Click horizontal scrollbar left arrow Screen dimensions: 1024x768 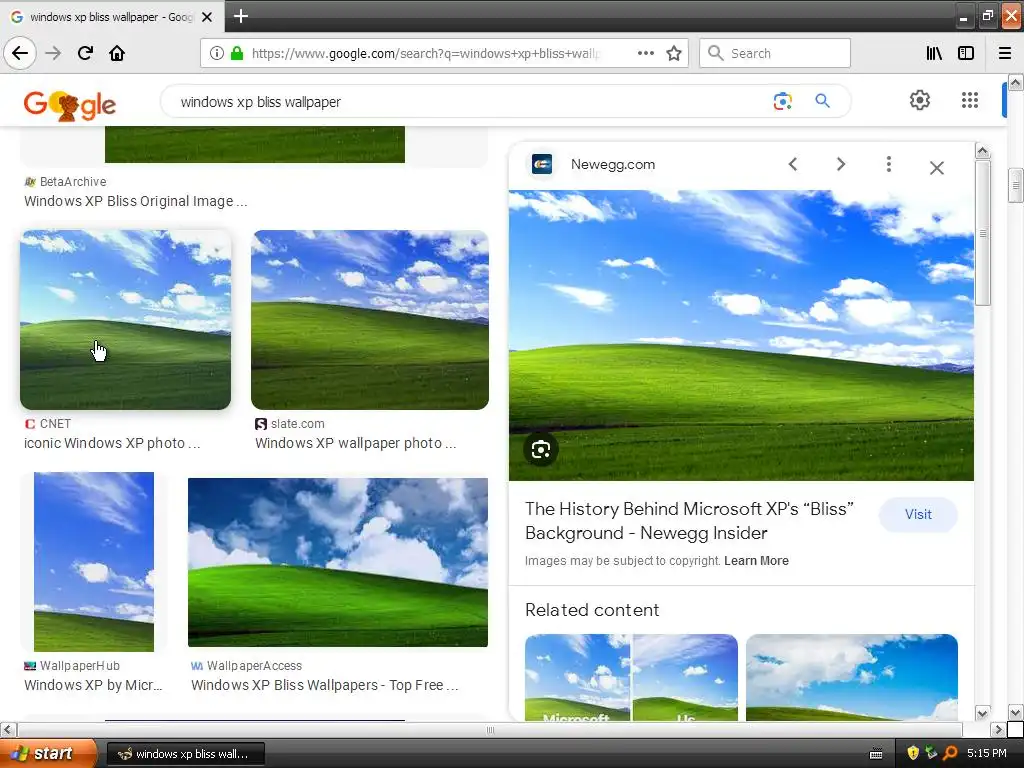(x=8, y=729)
